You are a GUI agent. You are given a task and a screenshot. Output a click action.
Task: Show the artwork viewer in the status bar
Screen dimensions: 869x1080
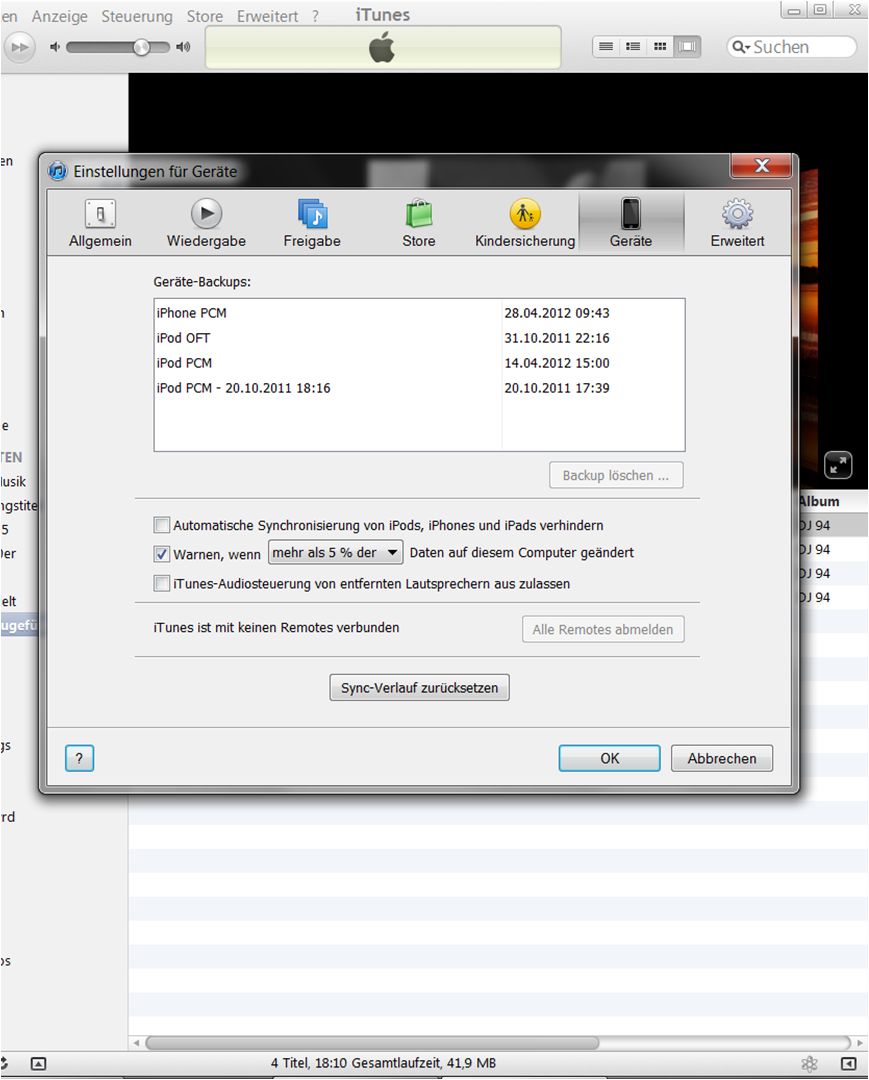[39, 1063]
